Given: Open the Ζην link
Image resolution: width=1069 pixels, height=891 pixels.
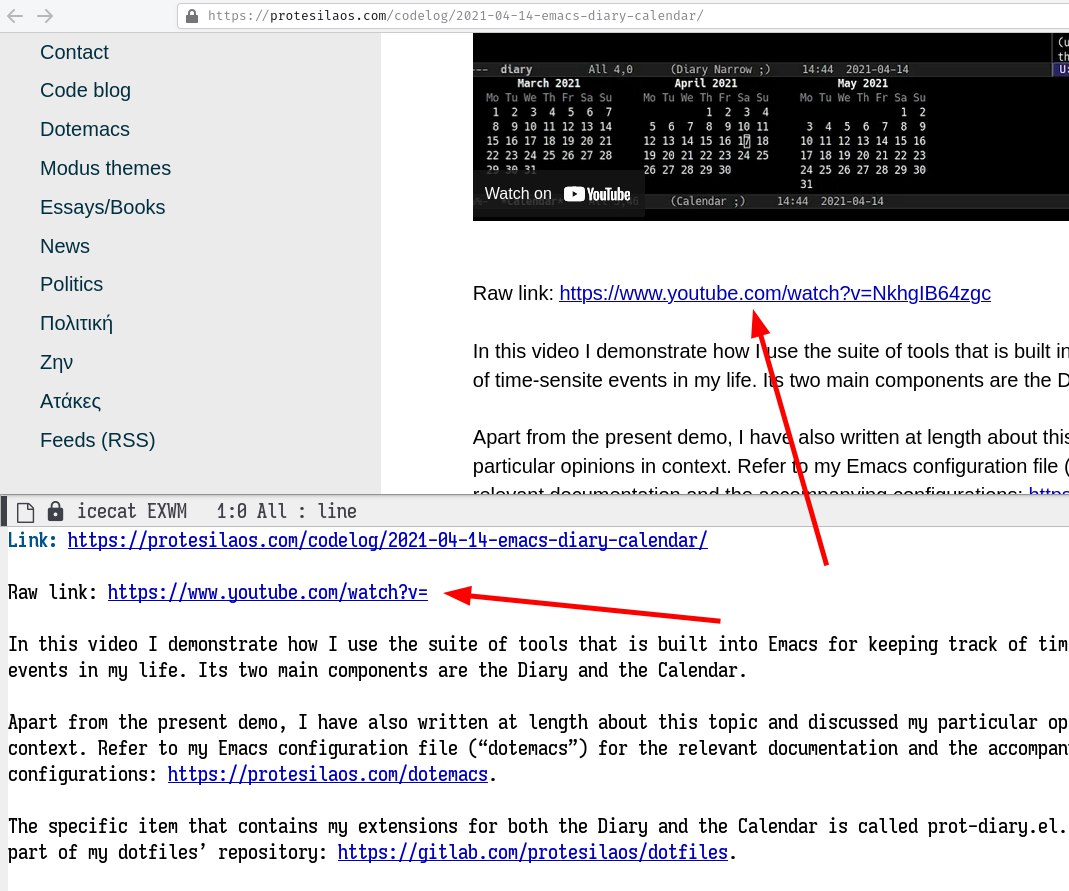Looking at the screenshot, I should 57,362.
